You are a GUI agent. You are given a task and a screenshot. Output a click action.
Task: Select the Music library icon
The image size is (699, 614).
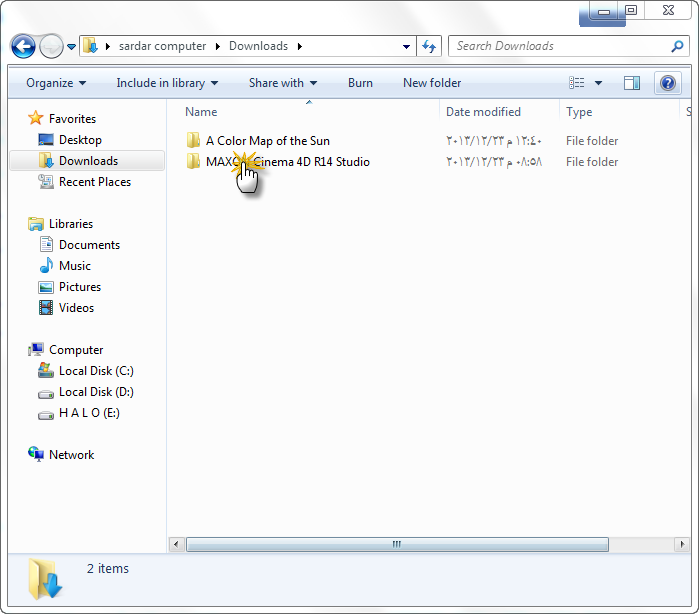(x=46, y=266)
